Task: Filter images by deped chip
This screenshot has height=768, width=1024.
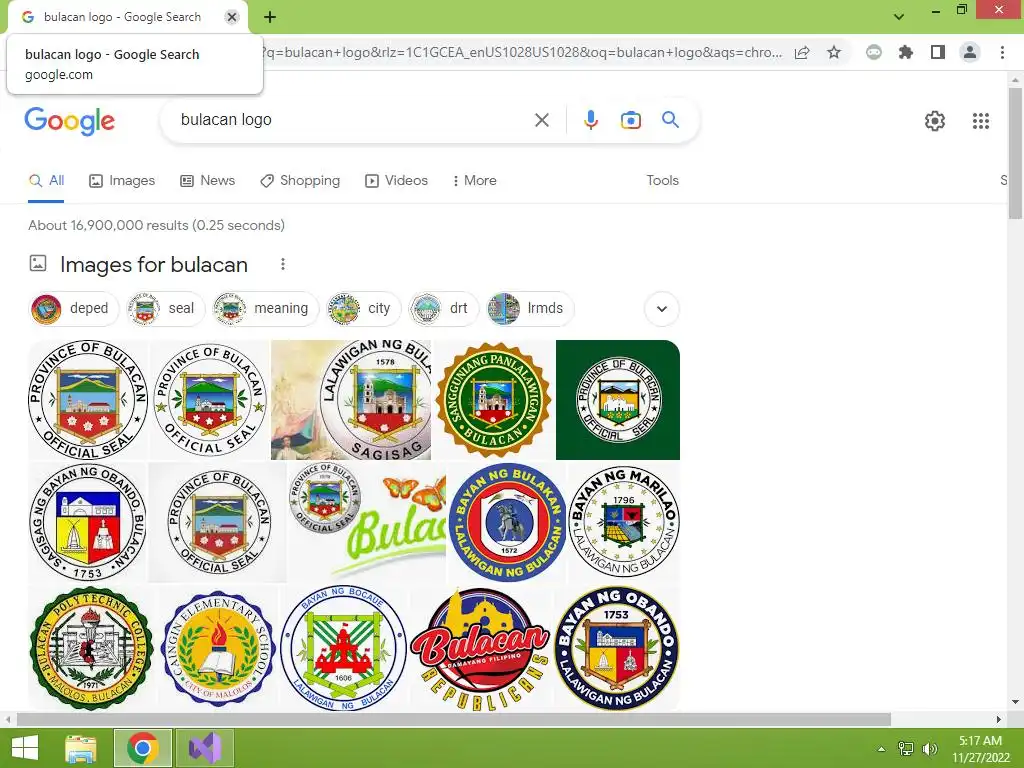Action: (74, 308)
